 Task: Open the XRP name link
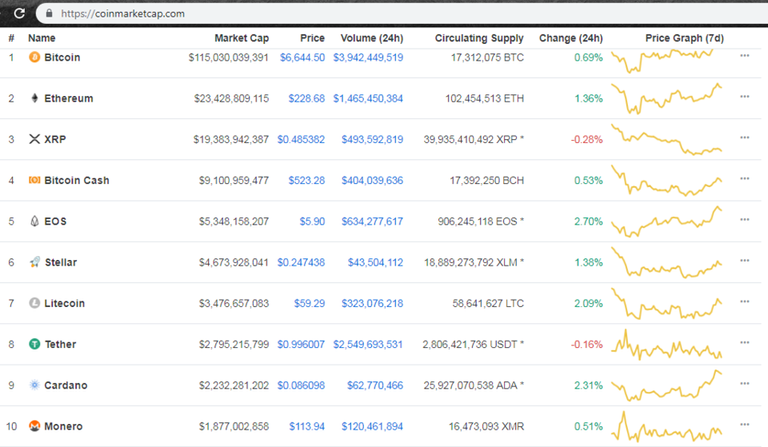click(55, 139)
